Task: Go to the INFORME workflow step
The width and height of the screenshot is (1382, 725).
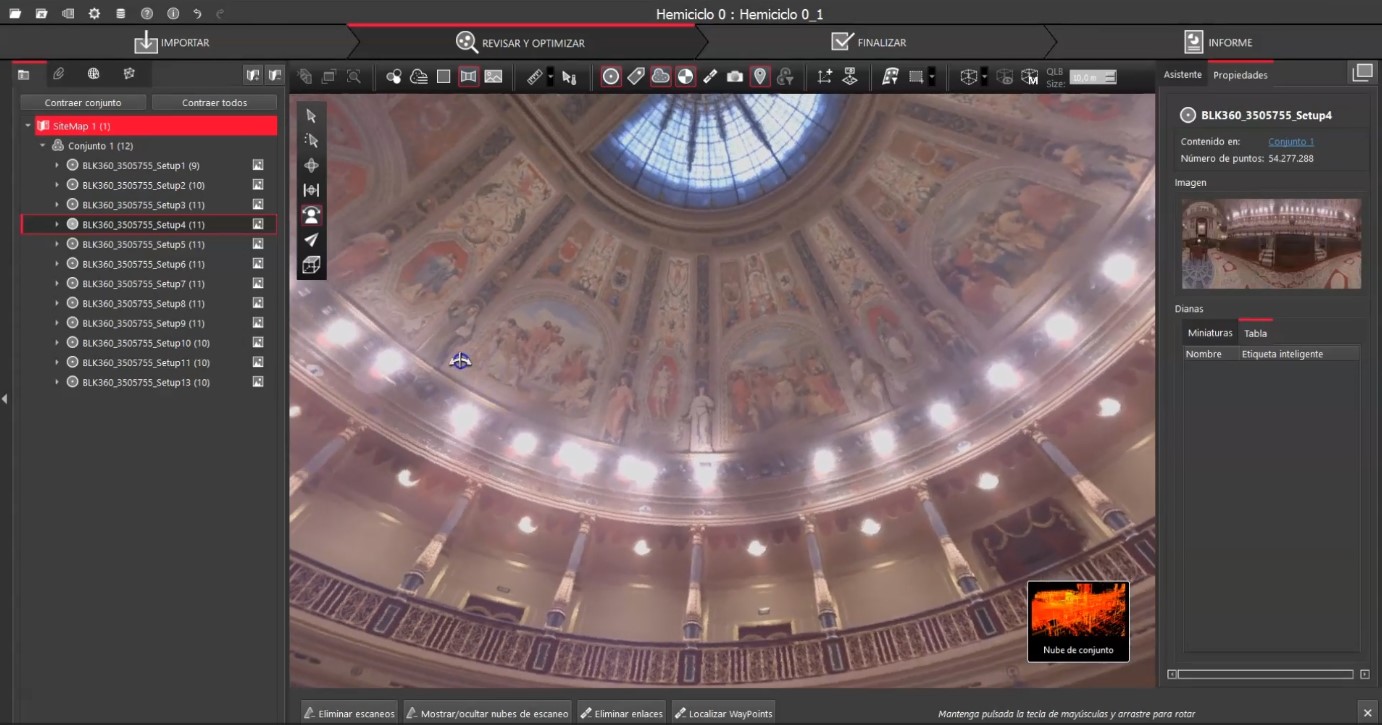Action: click(x=1217, y=42)
